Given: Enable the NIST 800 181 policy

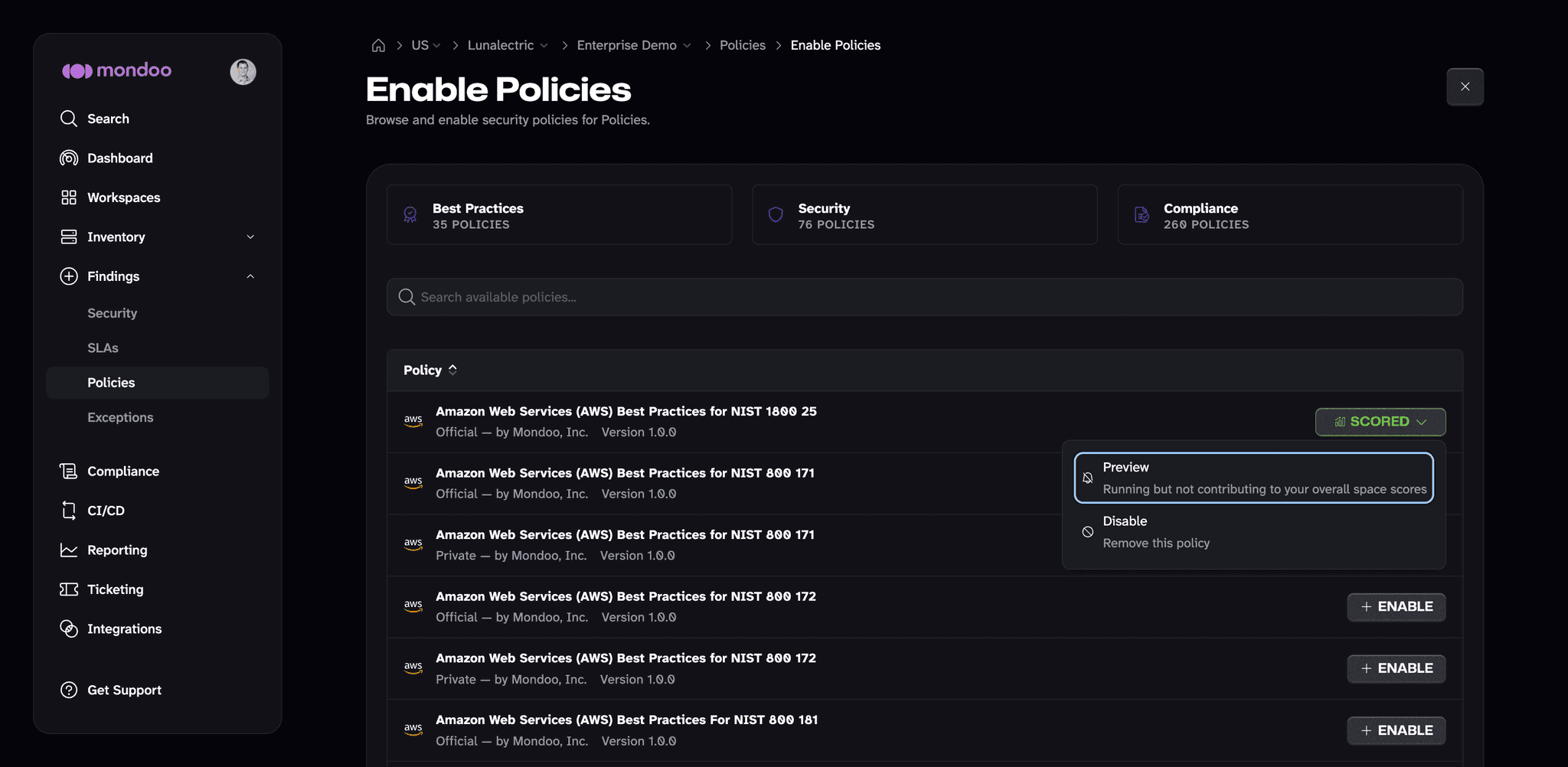Looking at the screenshot, I should [x=1396, y=731].
